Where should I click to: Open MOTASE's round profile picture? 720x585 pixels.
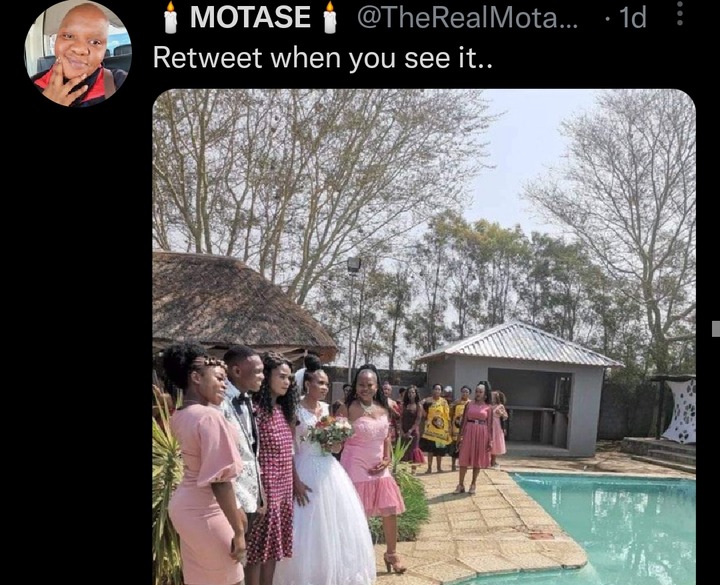78,54
